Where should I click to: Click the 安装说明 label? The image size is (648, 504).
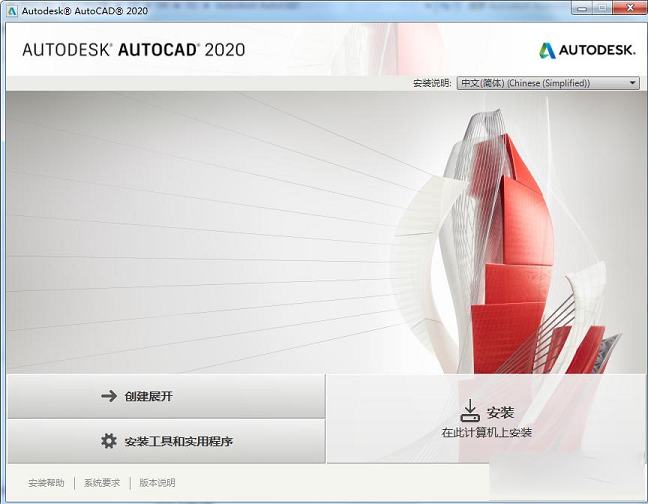tap(432, 83)
